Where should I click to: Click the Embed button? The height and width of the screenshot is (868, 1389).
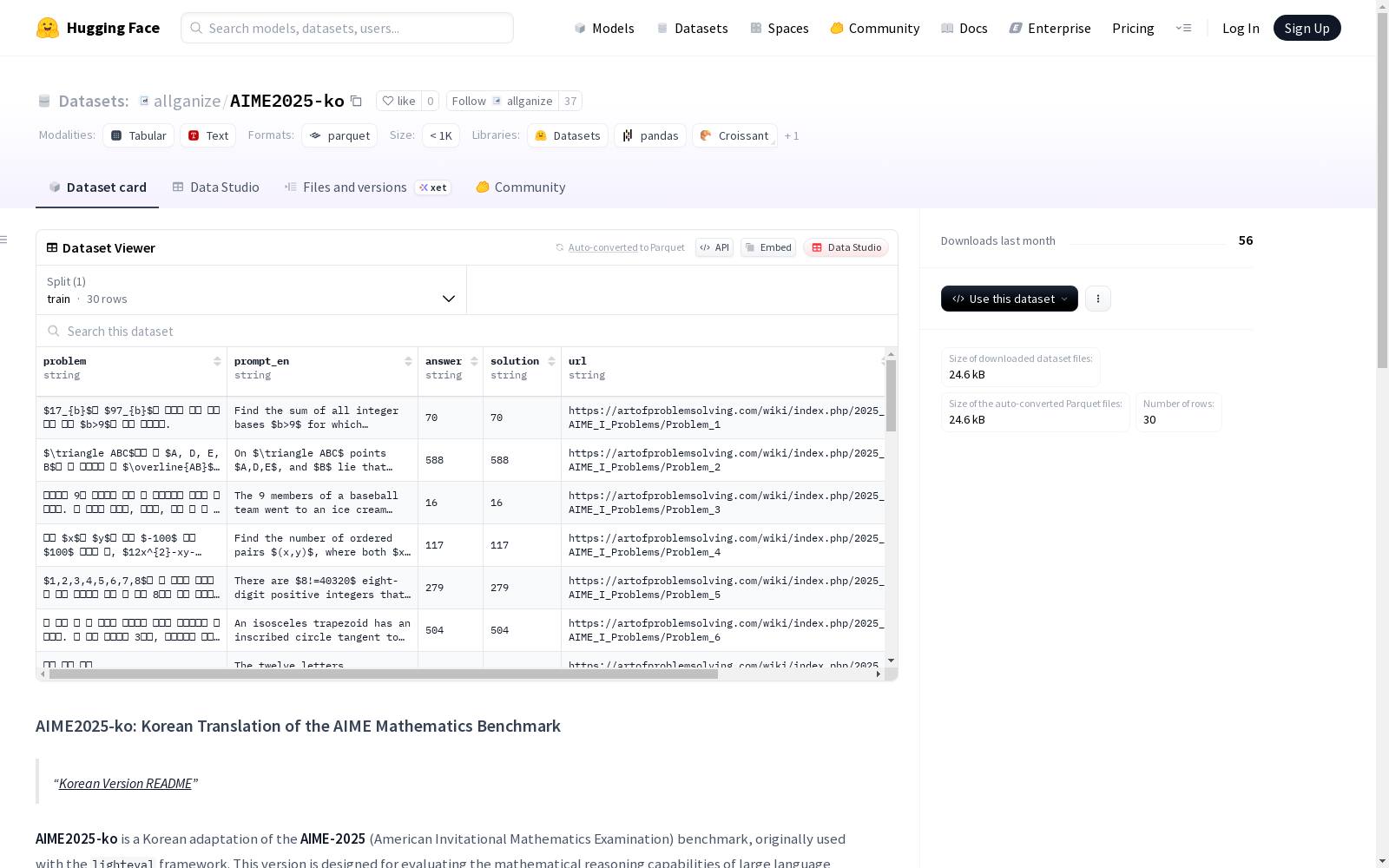768,247
